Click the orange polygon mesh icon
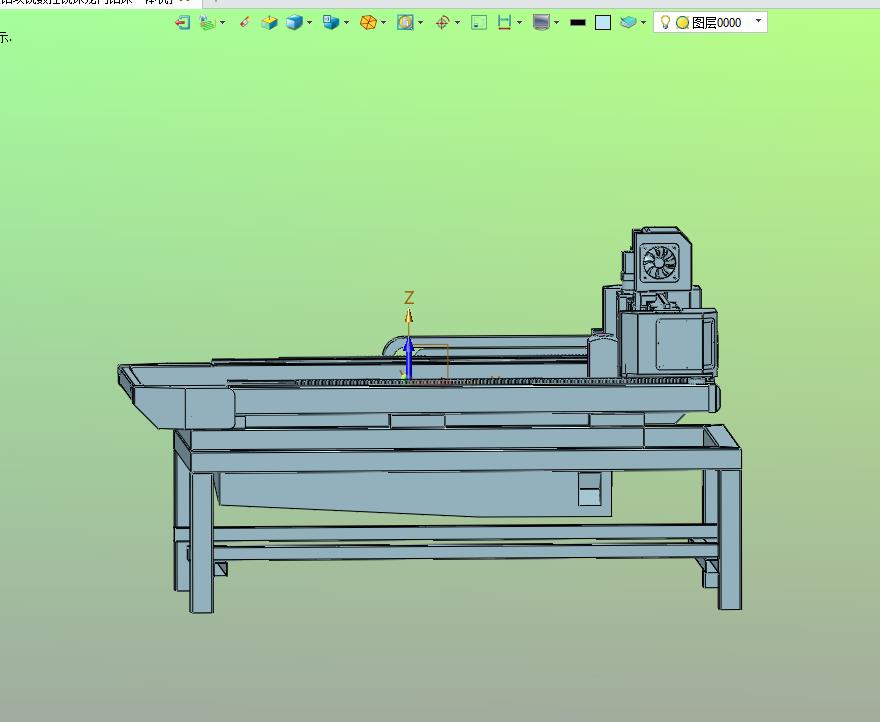 (x=368, y=22)
